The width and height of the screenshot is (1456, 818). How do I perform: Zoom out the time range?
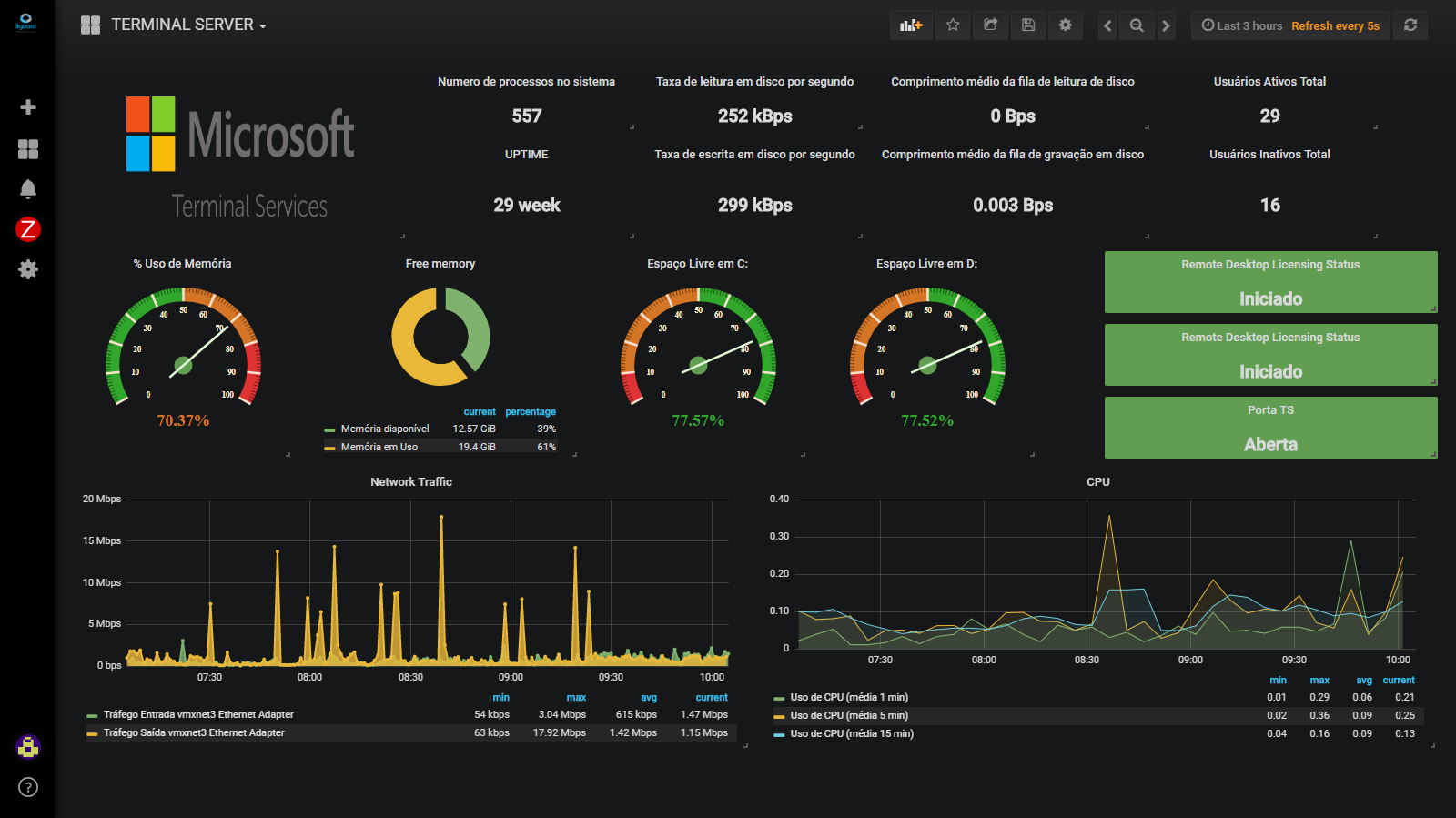pos(1137,25)
